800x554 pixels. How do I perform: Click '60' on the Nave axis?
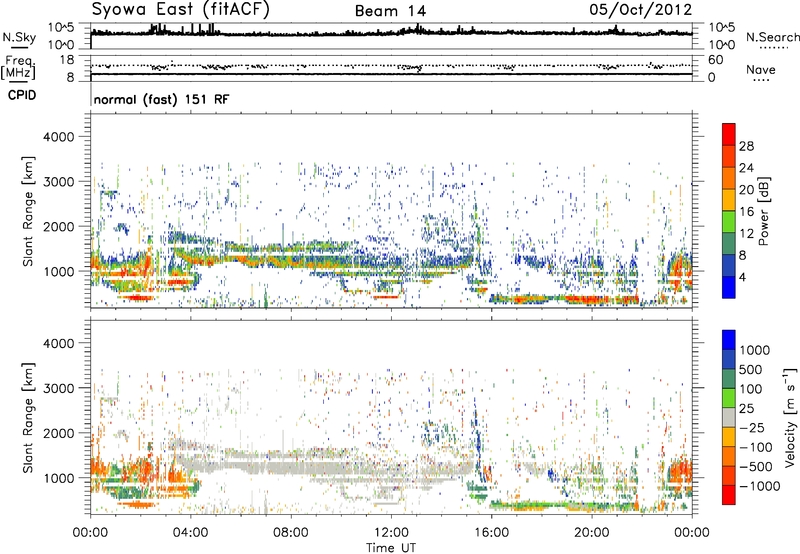(716, 60)
